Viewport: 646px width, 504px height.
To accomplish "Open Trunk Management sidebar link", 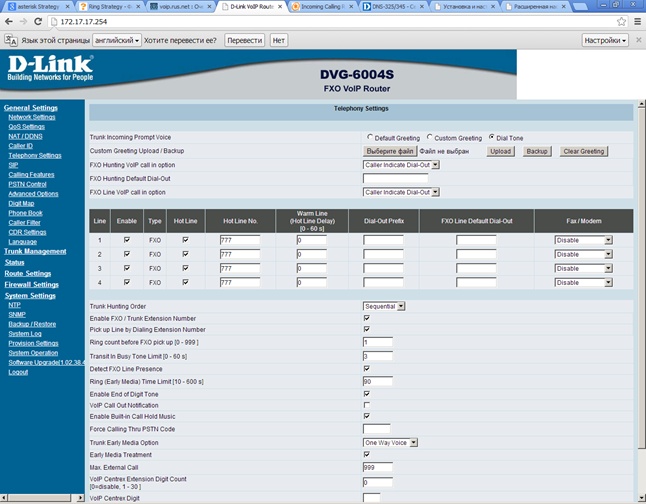I will (x=35, y=251).
